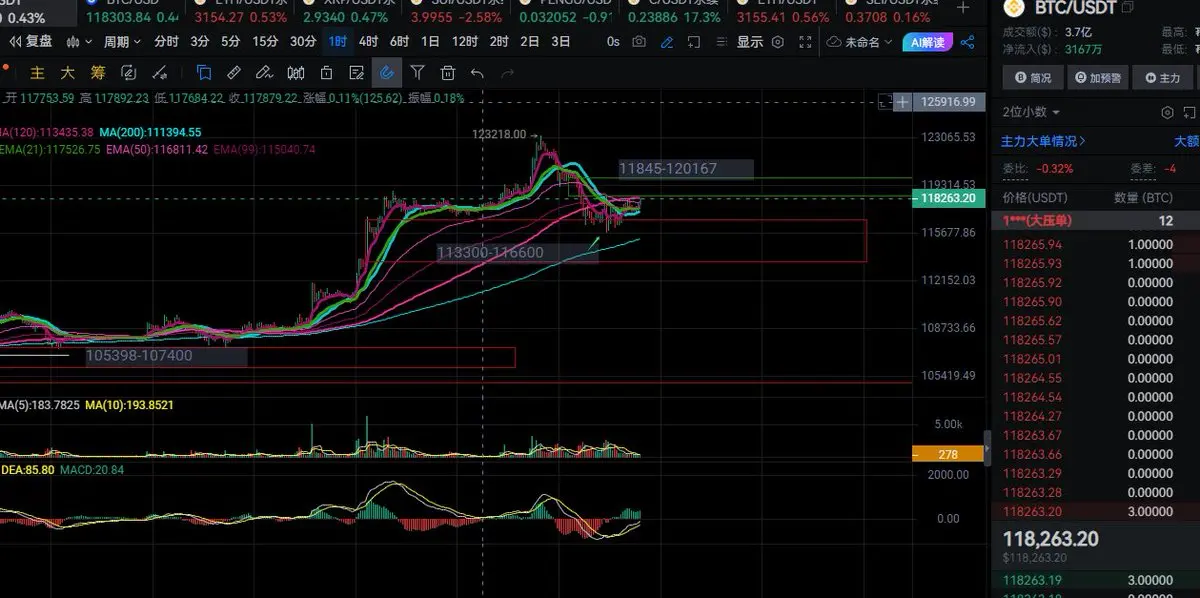Open the 显示 display menu
Viewport: 1200px width, 598px height.
coord(750,42)
